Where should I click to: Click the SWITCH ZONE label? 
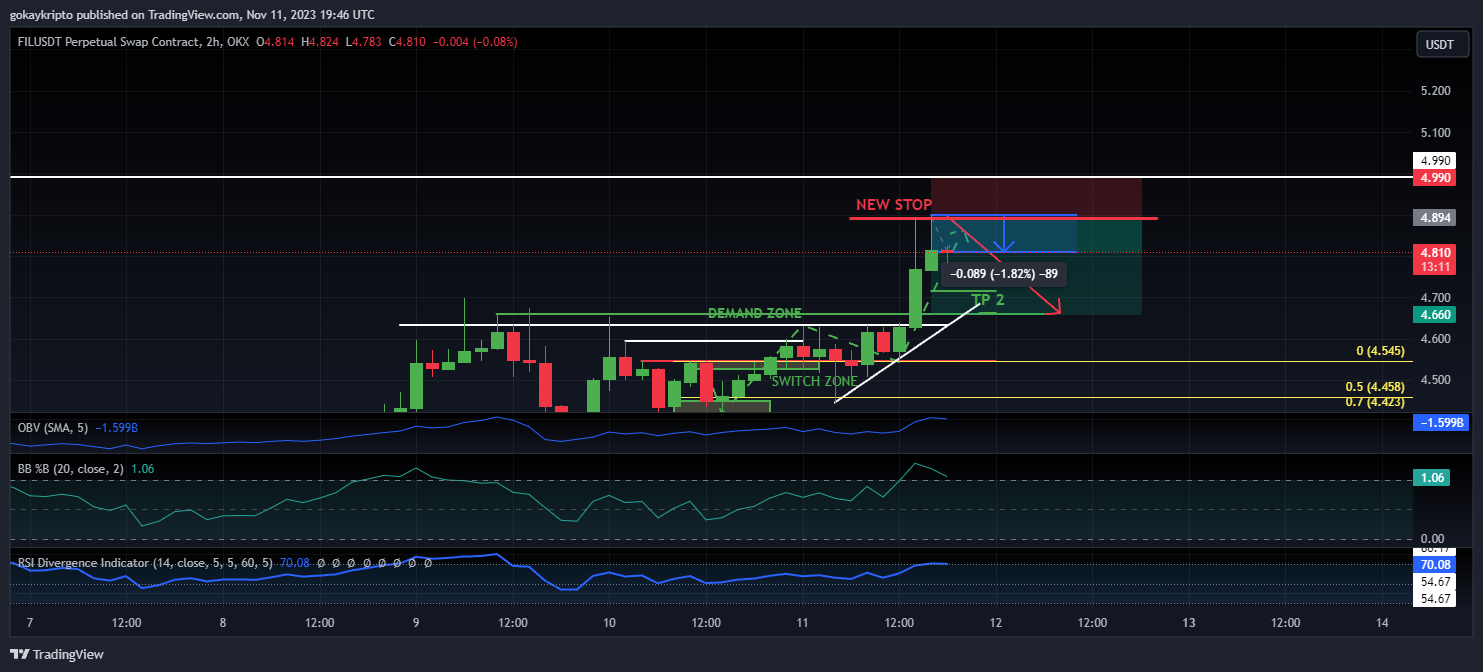pos(814,381)
